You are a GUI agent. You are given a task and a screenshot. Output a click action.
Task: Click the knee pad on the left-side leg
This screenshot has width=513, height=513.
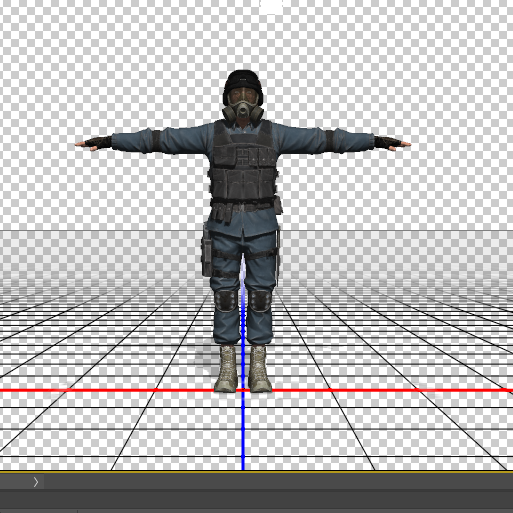[x=226, y=300]
